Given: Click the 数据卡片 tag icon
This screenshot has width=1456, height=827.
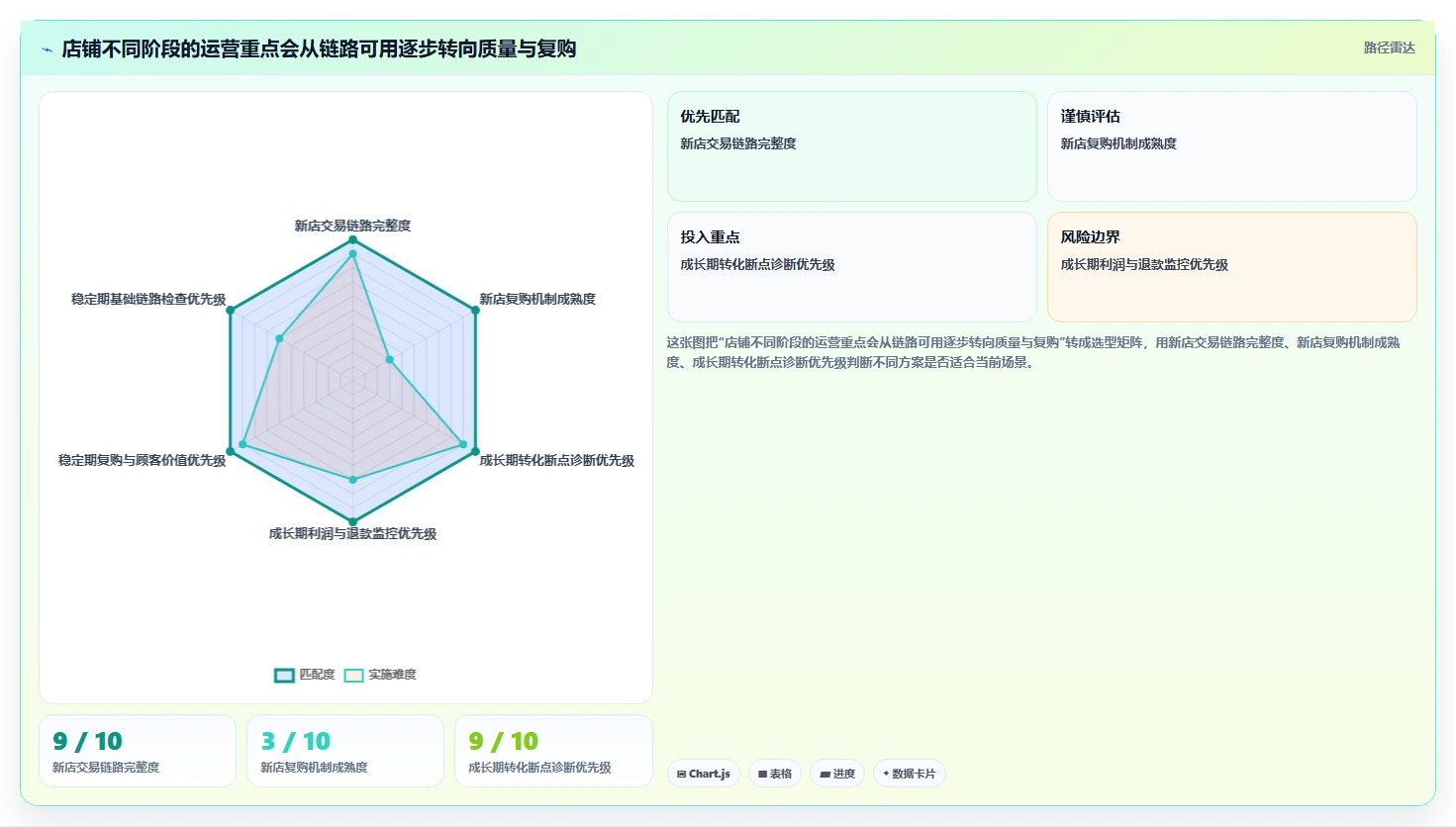Looking at the screenshot, I should [x=886, y=774].
